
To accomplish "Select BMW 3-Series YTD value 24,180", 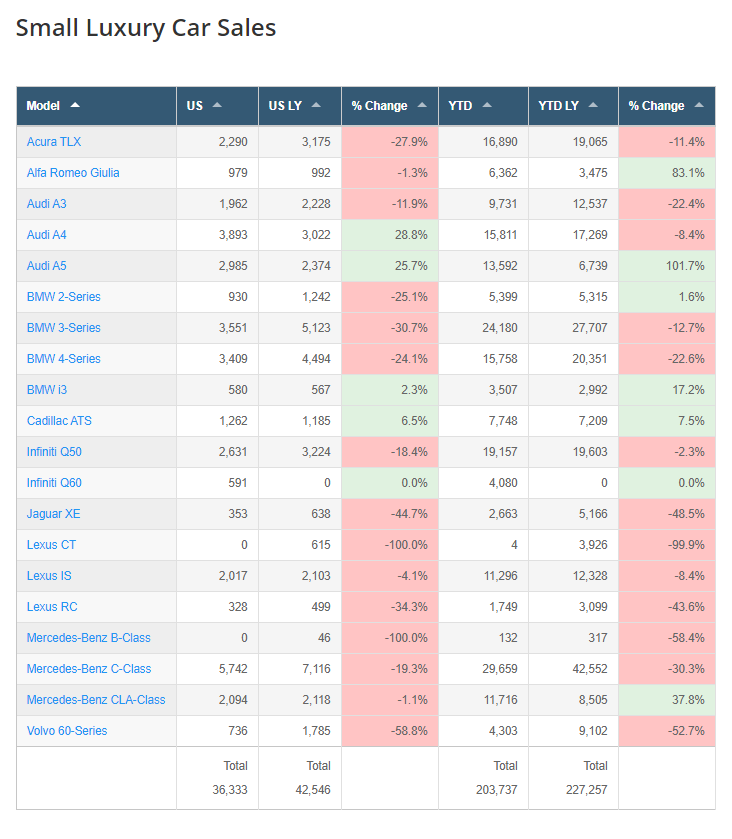I will [x=500, y=328].
